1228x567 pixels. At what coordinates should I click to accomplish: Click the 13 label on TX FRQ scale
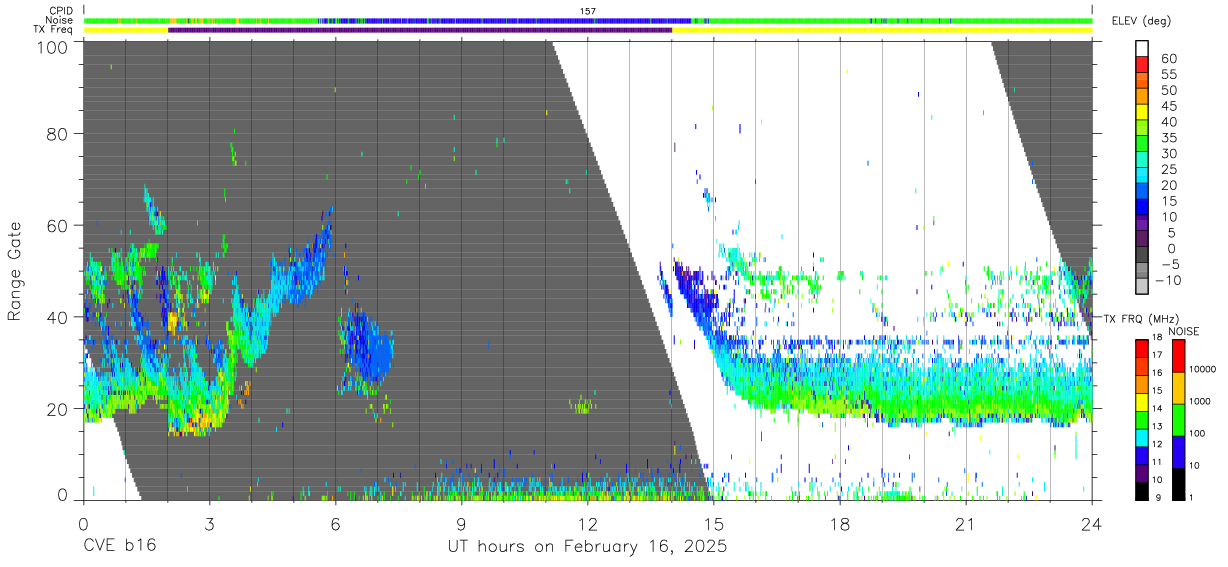(x=1158, y=427)
